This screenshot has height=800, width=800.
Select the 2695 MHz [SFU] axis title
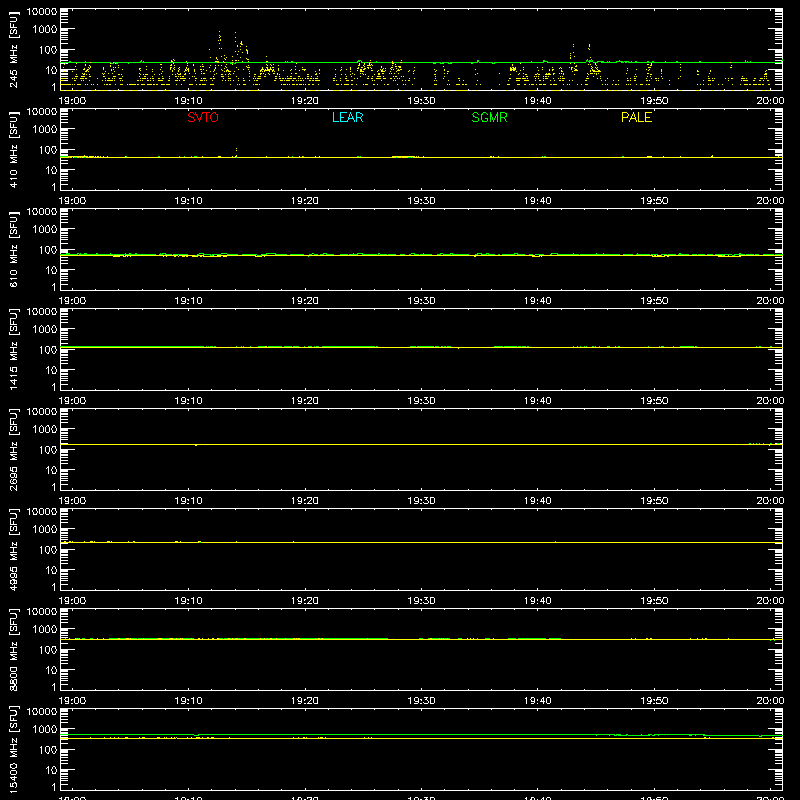(14, 449)
